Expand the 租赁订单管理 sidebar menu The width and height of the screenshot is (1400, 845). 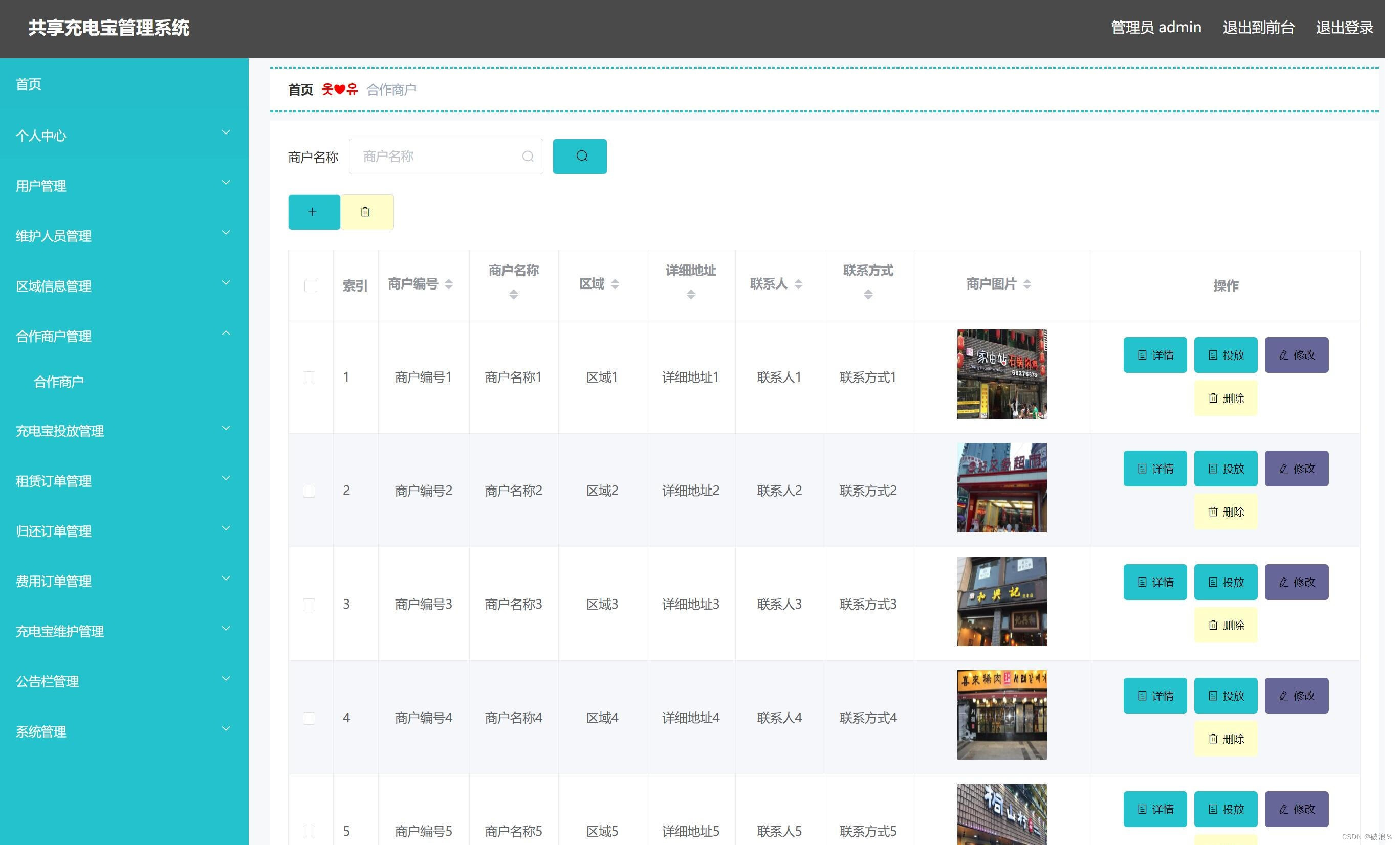tap(124, 480)
